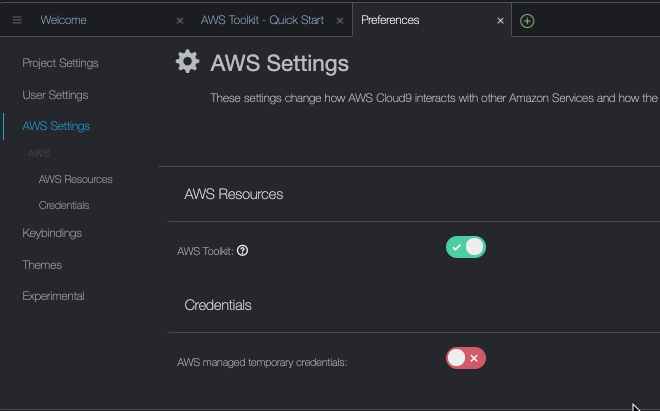
Task: Close the Welcome tab
Action: click(180, 20)
